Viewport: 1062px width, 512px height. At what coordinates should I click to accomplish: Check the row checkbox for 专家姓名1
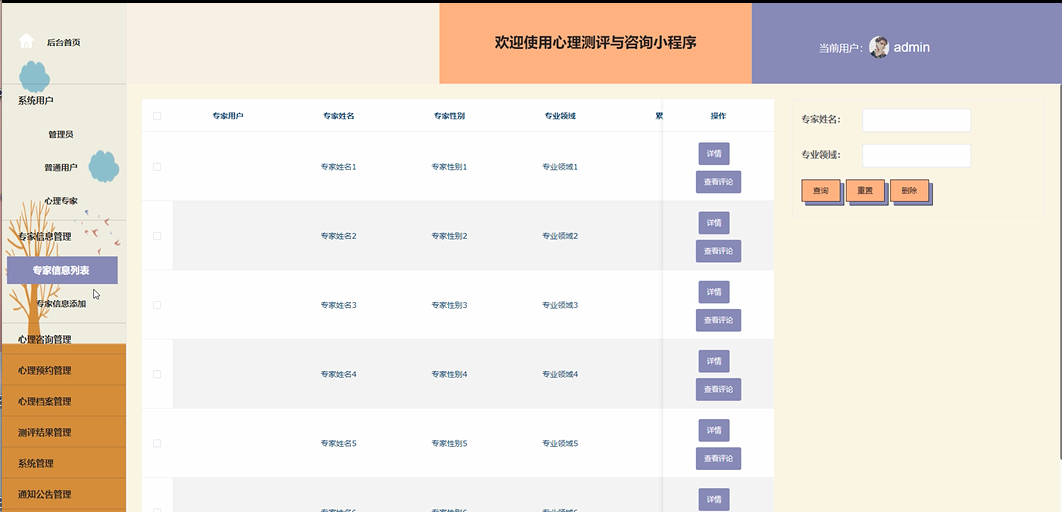point(157,167)
